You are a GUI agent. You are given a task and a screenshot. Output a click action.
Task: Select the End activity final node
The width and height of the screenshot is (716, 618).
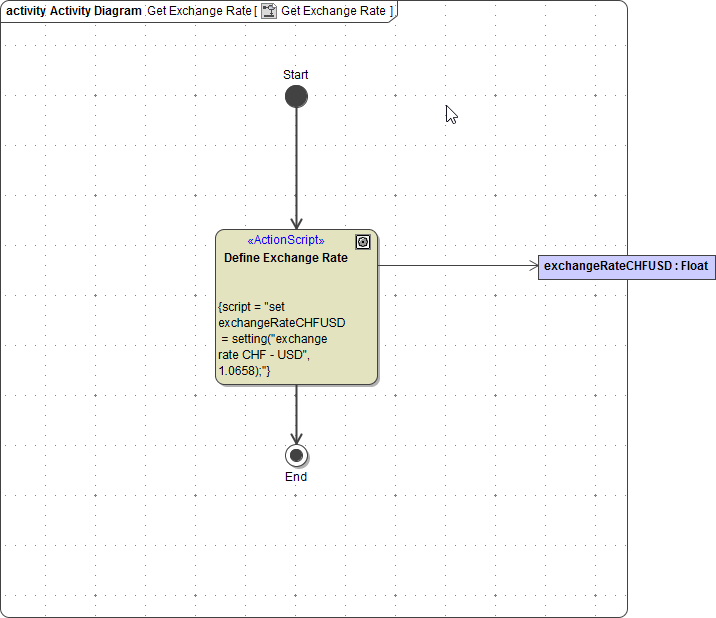[296, 456]
